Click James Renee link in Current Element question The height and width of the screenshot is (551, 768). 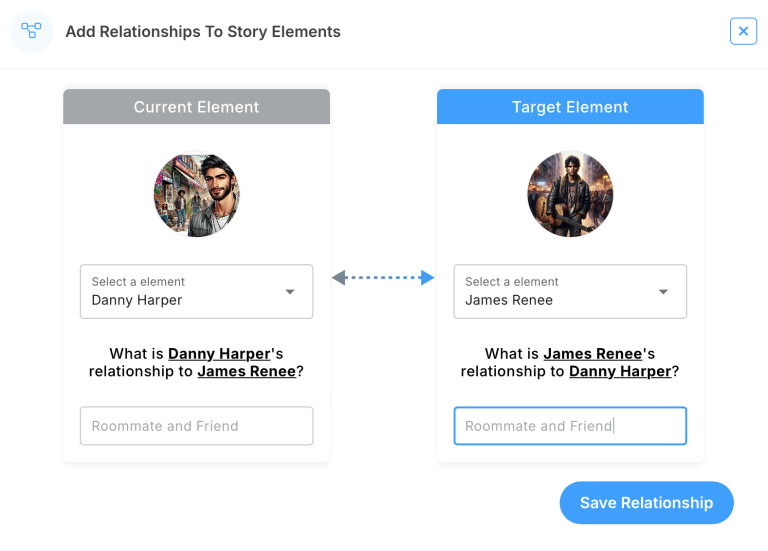point(246,372)
